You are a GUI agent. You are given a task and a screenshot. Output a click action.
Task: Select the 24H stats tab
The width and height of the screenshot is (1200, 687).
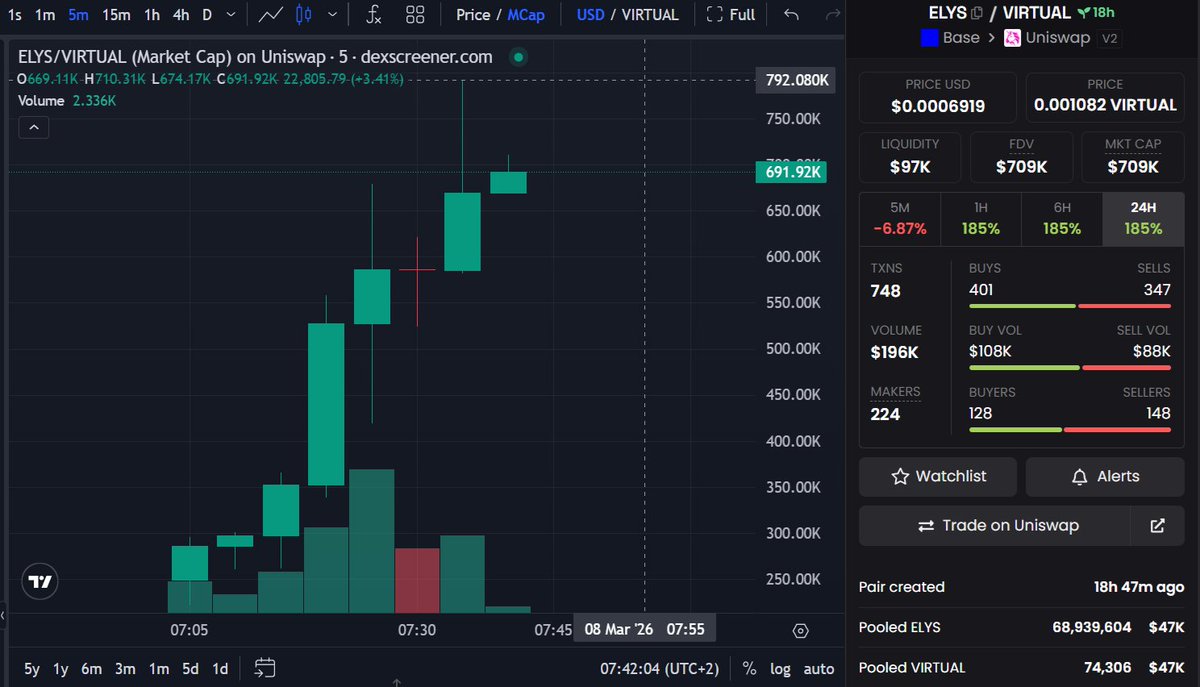click(x=1143, y=218)
